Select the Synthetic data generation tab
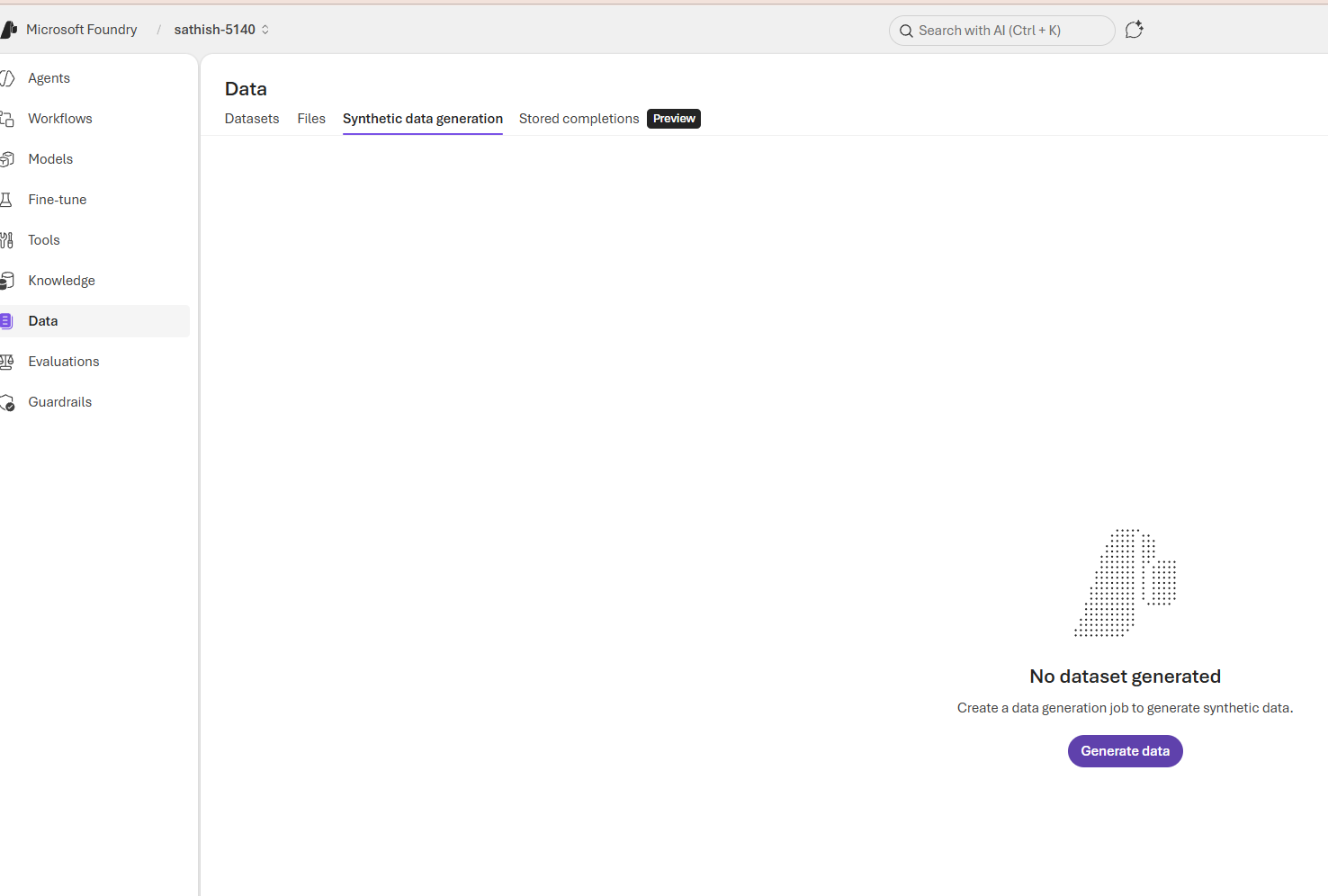Image resolution: width=1328 pixels, height=896 pixels. coord(422,119)
